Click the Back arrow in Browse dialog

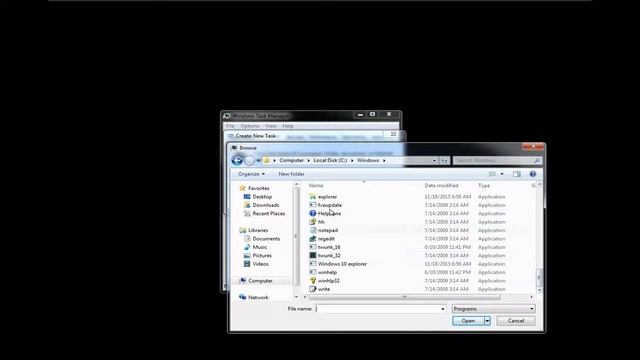[x=237, y=160]
